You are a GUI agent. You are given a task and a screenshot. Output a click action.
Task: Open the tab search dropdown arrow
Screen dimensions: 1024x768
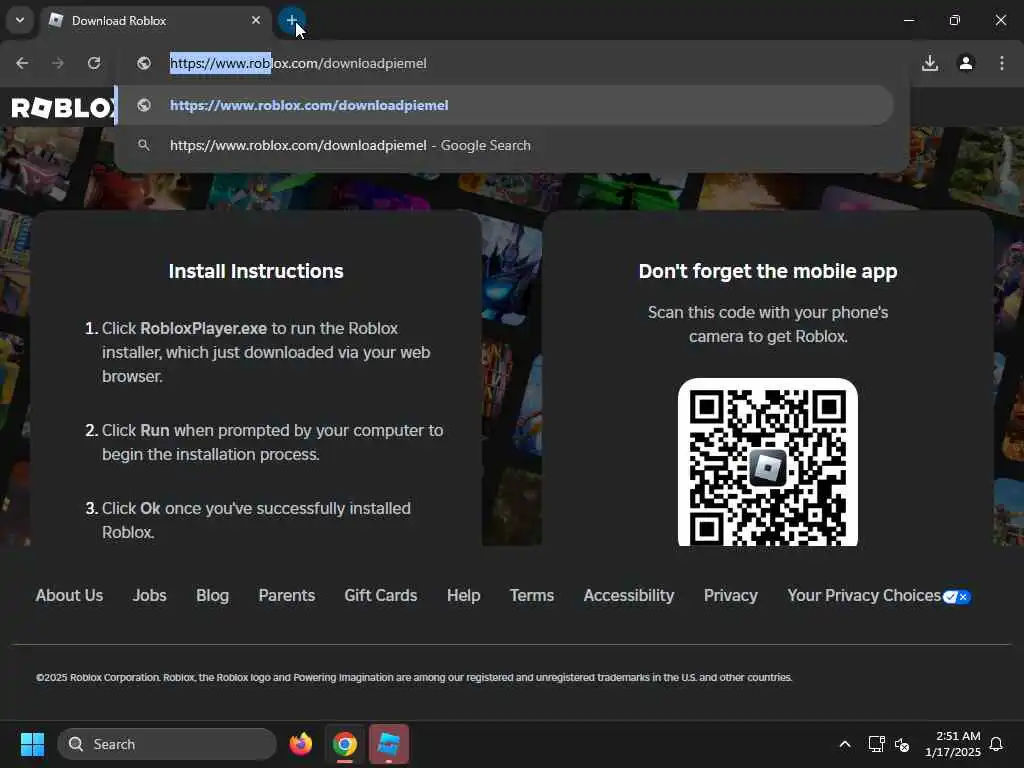(20, 20)
